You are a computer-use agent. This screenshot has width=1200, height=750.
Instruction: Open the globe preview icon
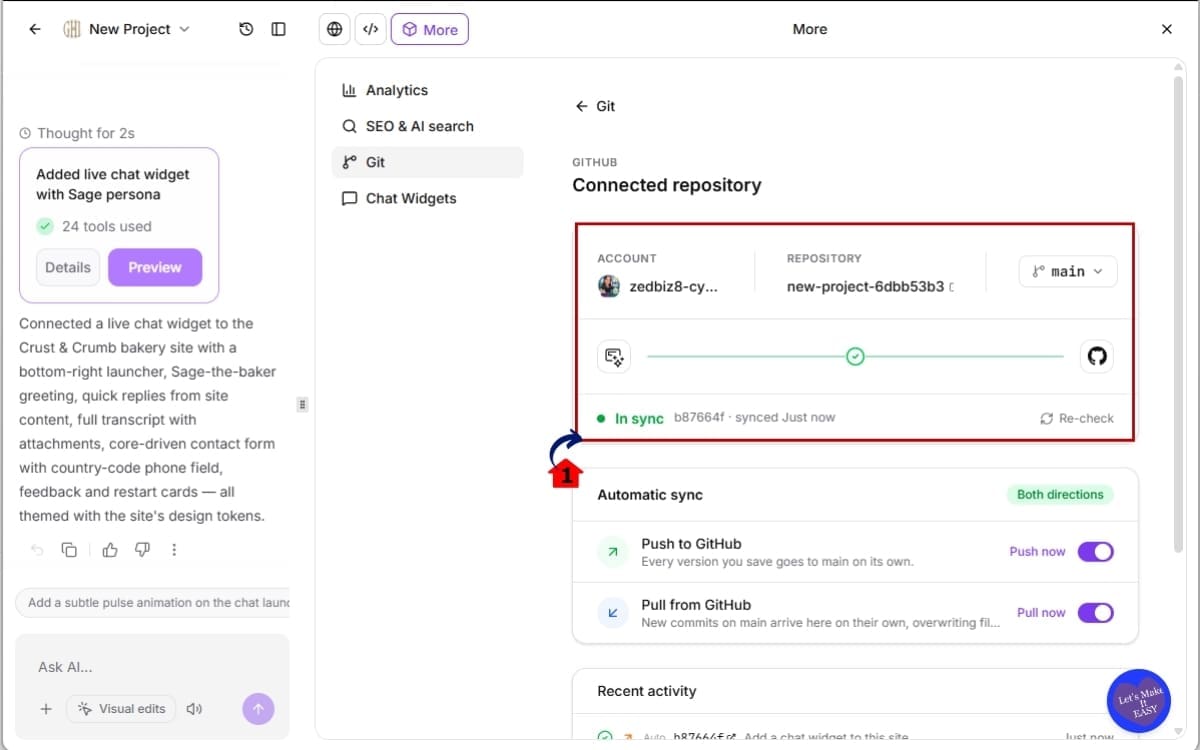[335, 29]
